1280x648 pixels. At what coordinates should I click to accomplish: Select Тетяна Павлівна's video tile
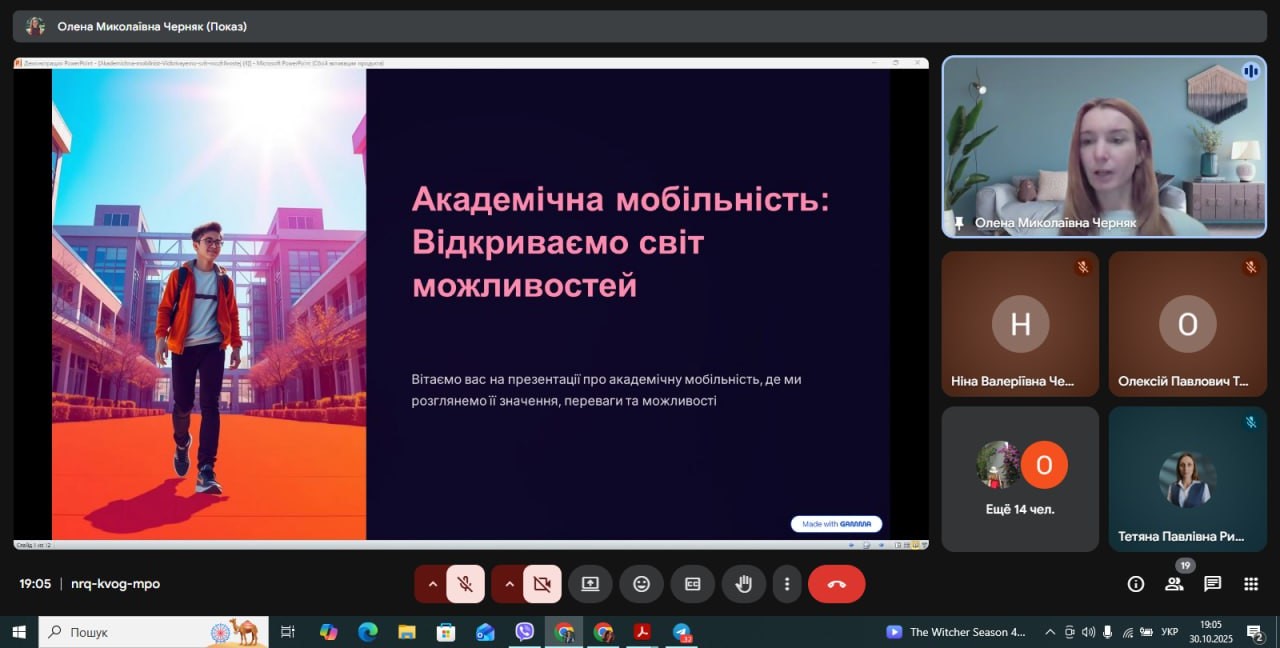click(1187, 479)
